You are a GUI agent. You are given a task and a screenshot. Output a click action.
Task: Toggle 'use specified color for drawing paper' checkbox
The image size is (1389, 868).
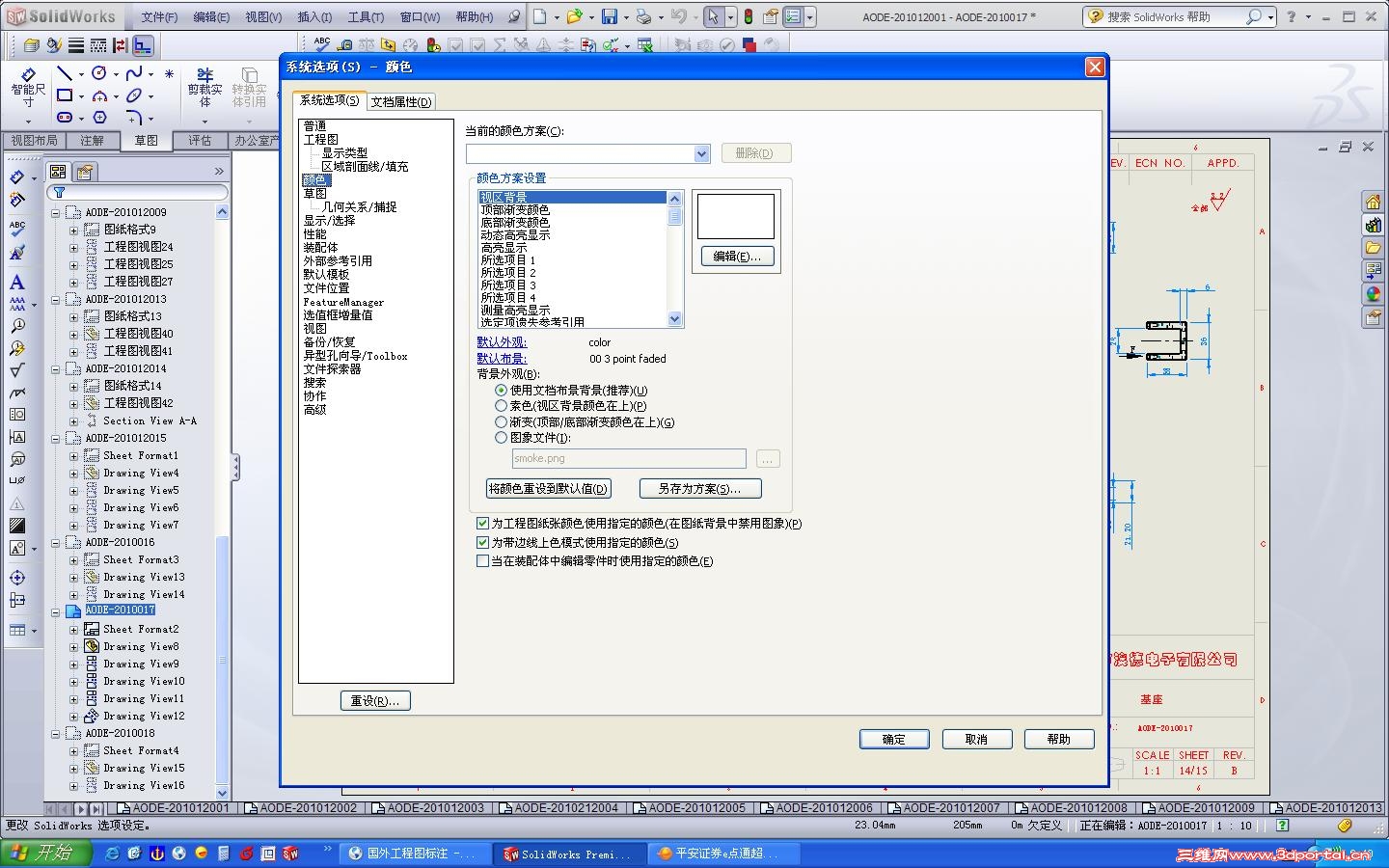pyautogui.click(x=482, y=524)
